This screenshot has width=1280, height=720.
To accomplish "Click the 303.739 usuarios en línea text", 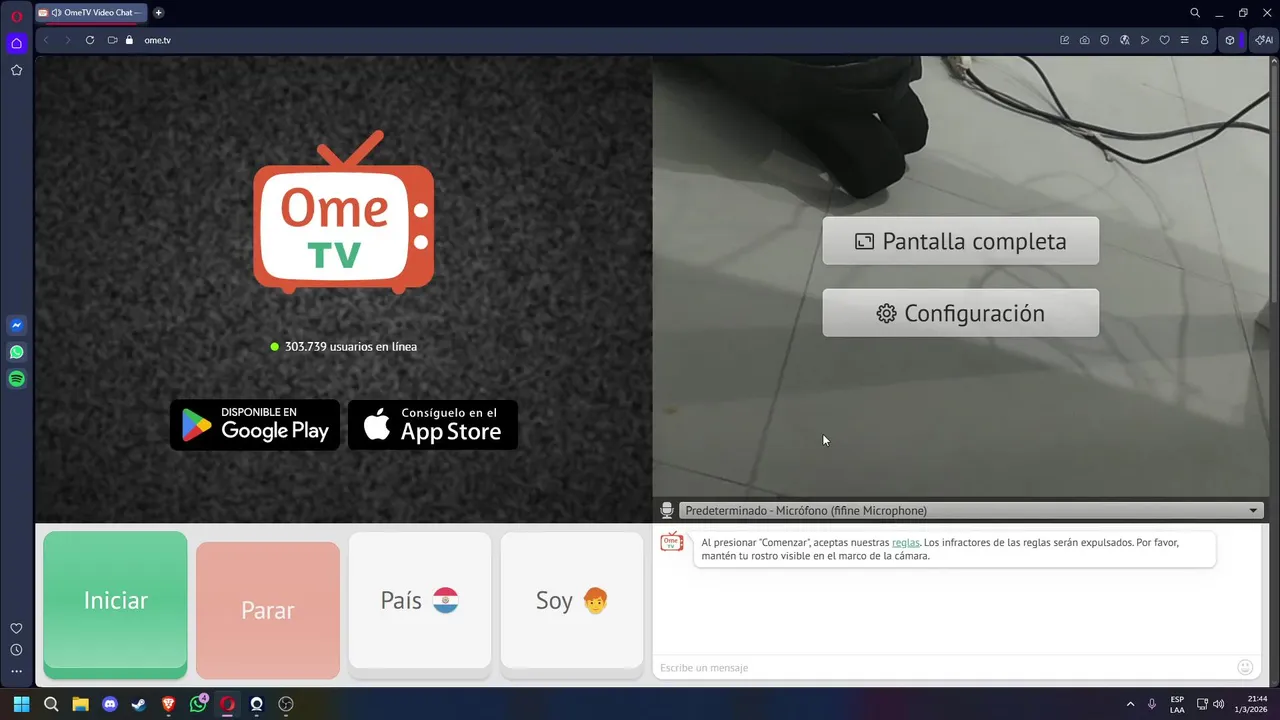I will pos(351,347).
